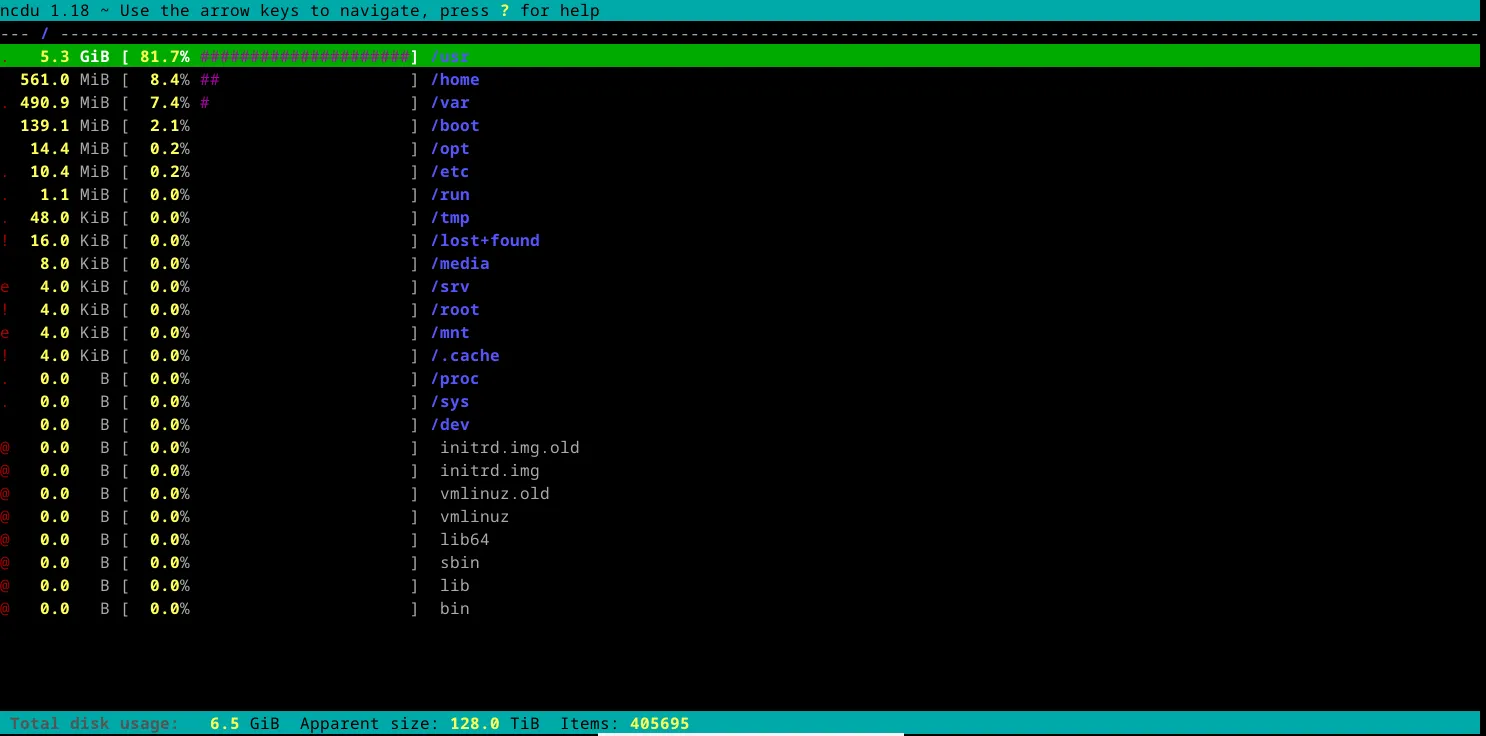Select the /boot directory entry
This screenshot has width=1486, height=736.
(x=455, y=126)
